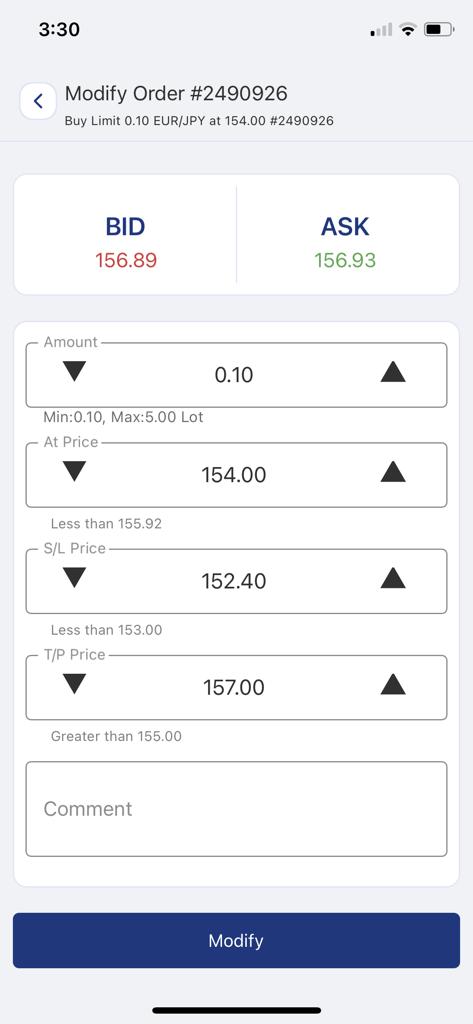Tap the Modify Order #2490926 title
473x1024 pixels.
pos(176,93)
